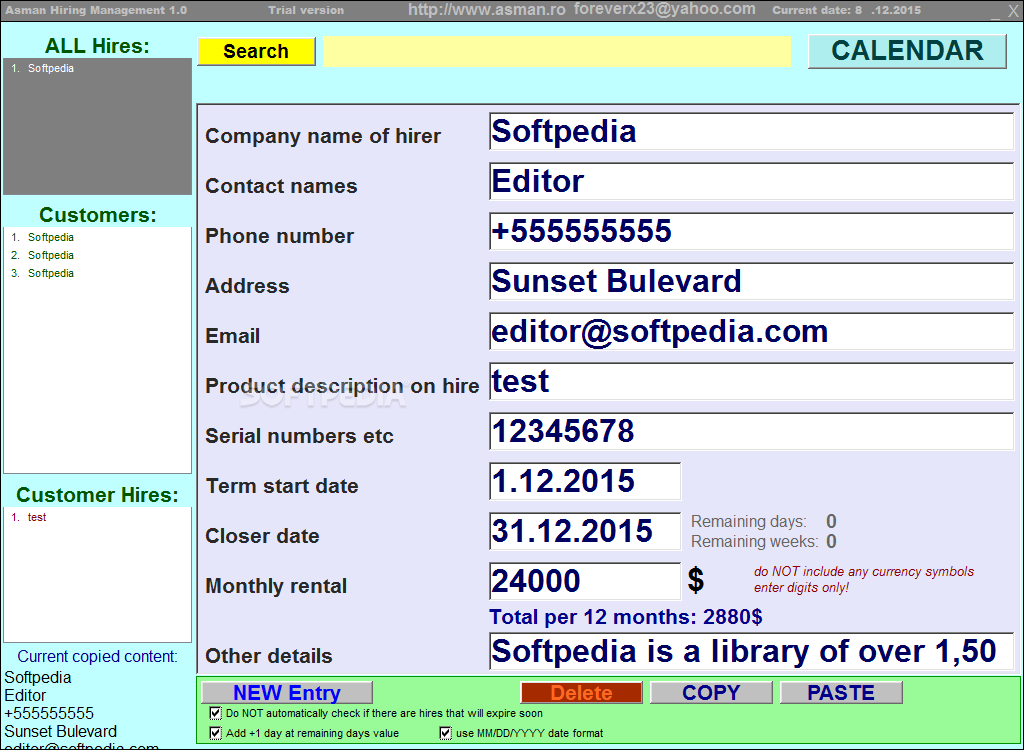This screenshot has width=1024, height=750.
Task: Click the red Delete button
Action: click(581, 693)
